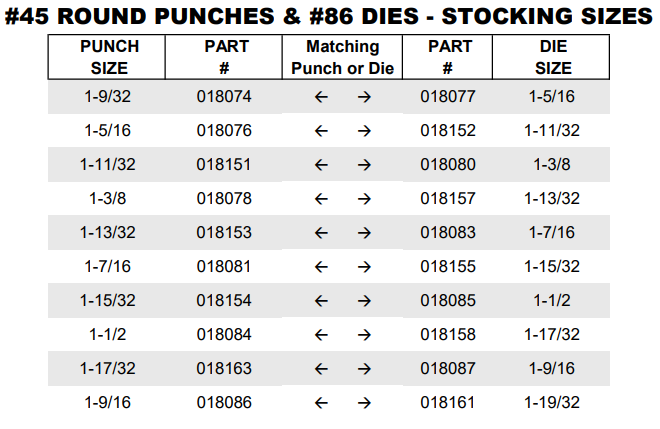
Task: Click the Matching Punch or Die header
Action: coord(343,57)
